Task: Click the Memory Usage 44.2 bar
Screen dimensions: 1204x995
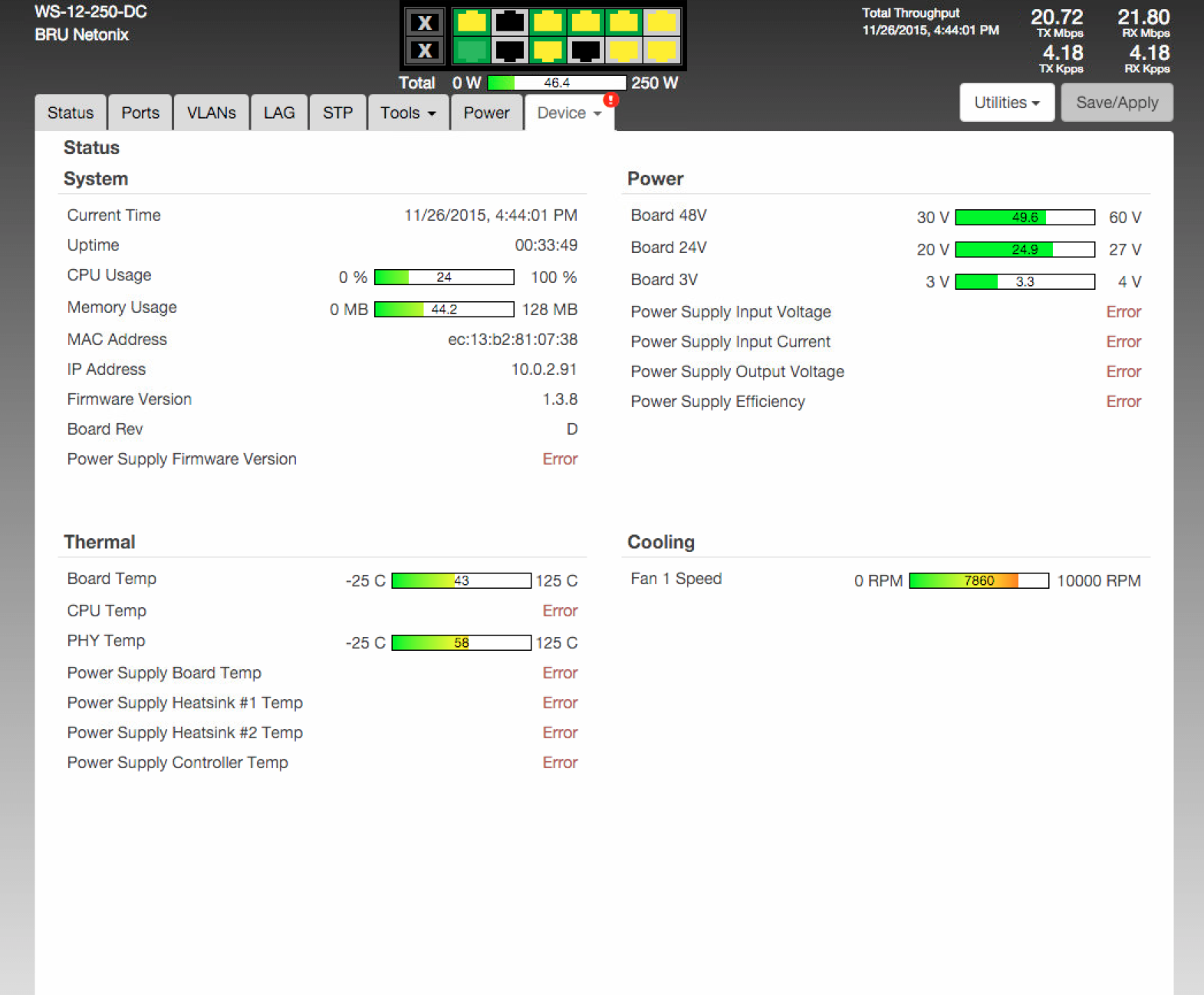Action: [x=444, y=309]
